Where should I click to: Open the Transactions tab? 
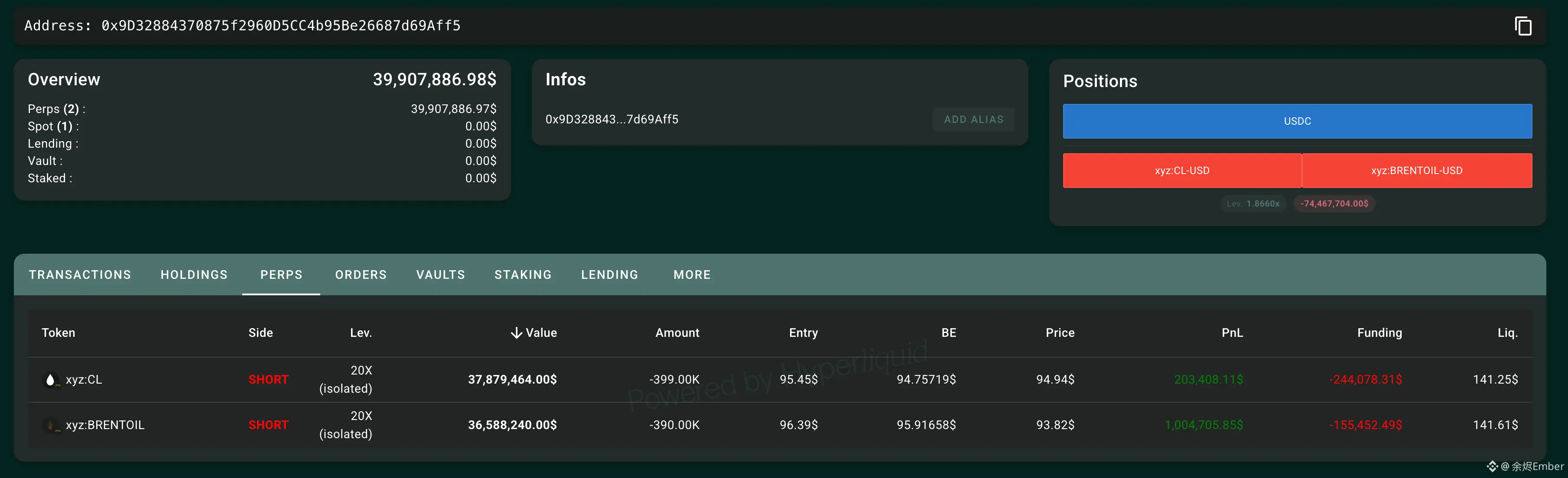pos(80,275)
